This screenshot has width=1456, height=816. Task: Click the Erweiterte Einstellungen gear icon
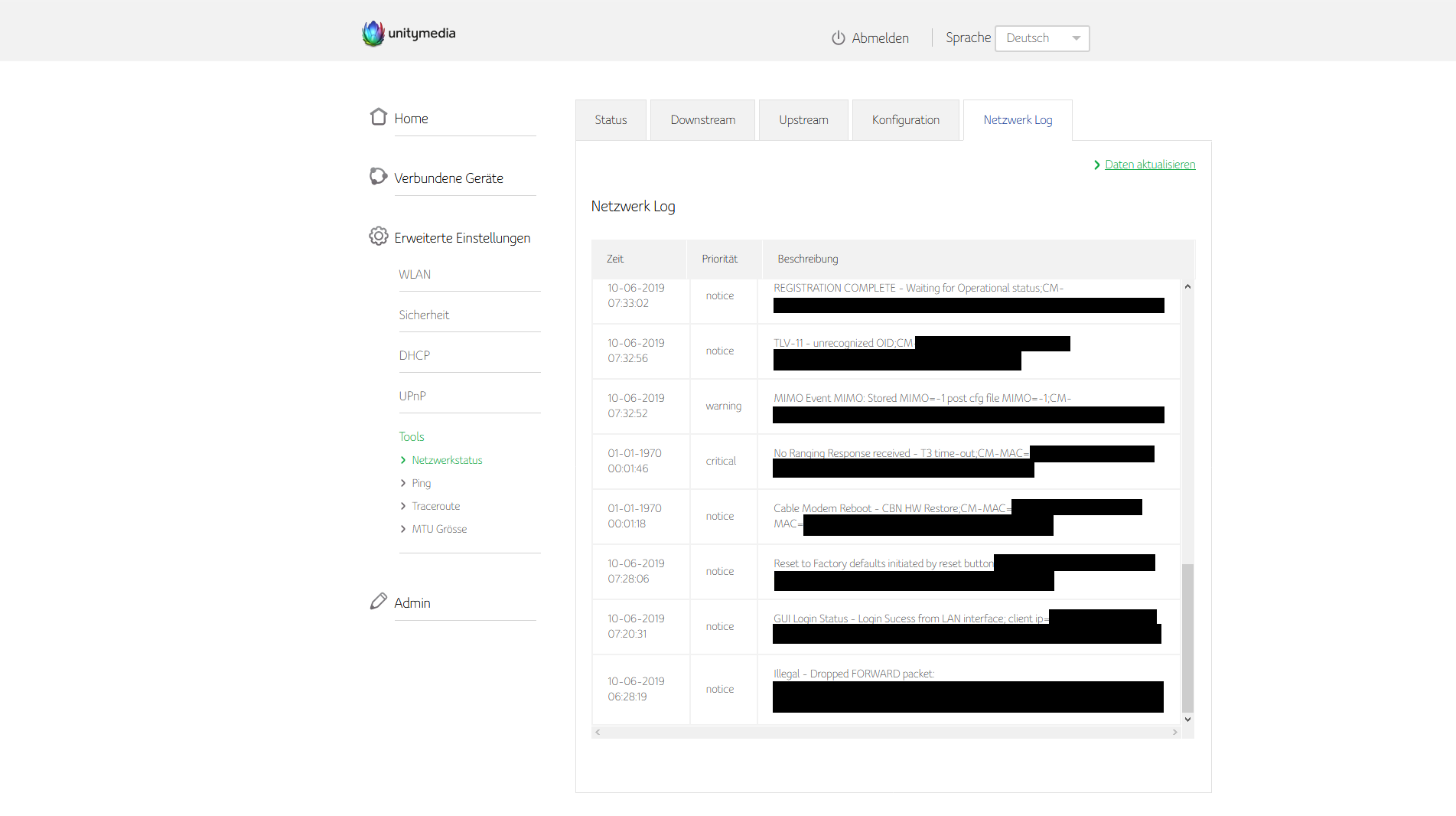click(x=378, y=236)
